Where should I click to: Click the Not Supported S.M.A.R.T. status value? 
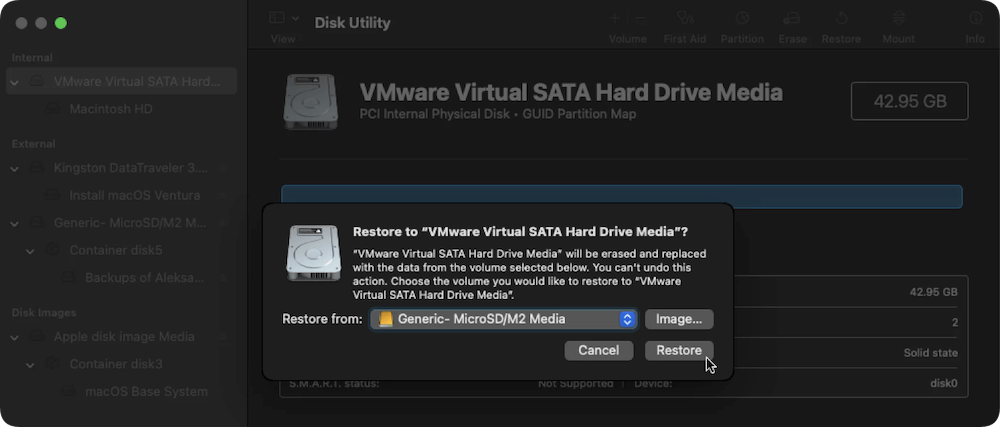(575, 384)
